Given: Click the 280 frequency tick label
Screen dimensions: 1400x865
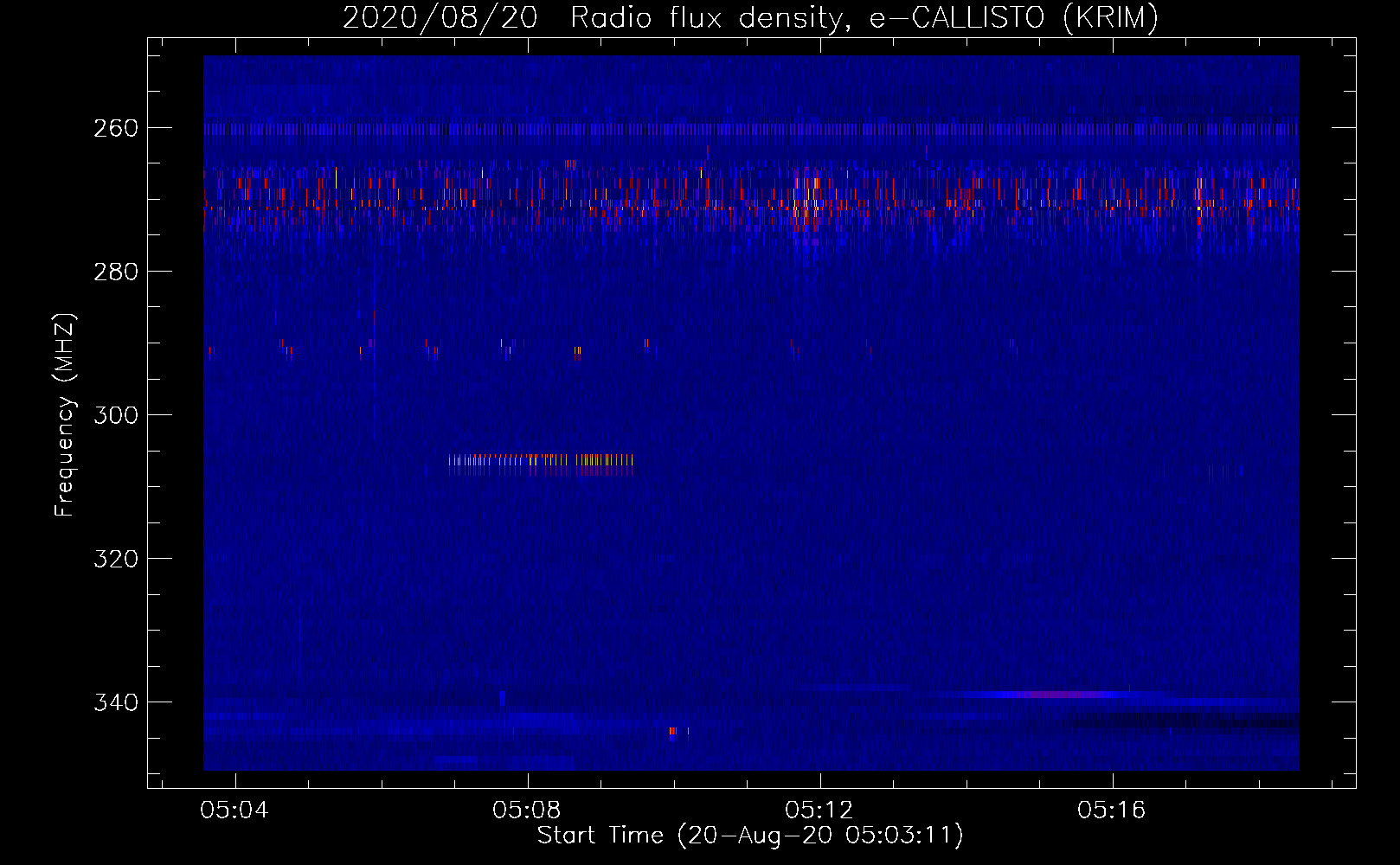Looking at the screenshot, I should click(x=116, y=272).
